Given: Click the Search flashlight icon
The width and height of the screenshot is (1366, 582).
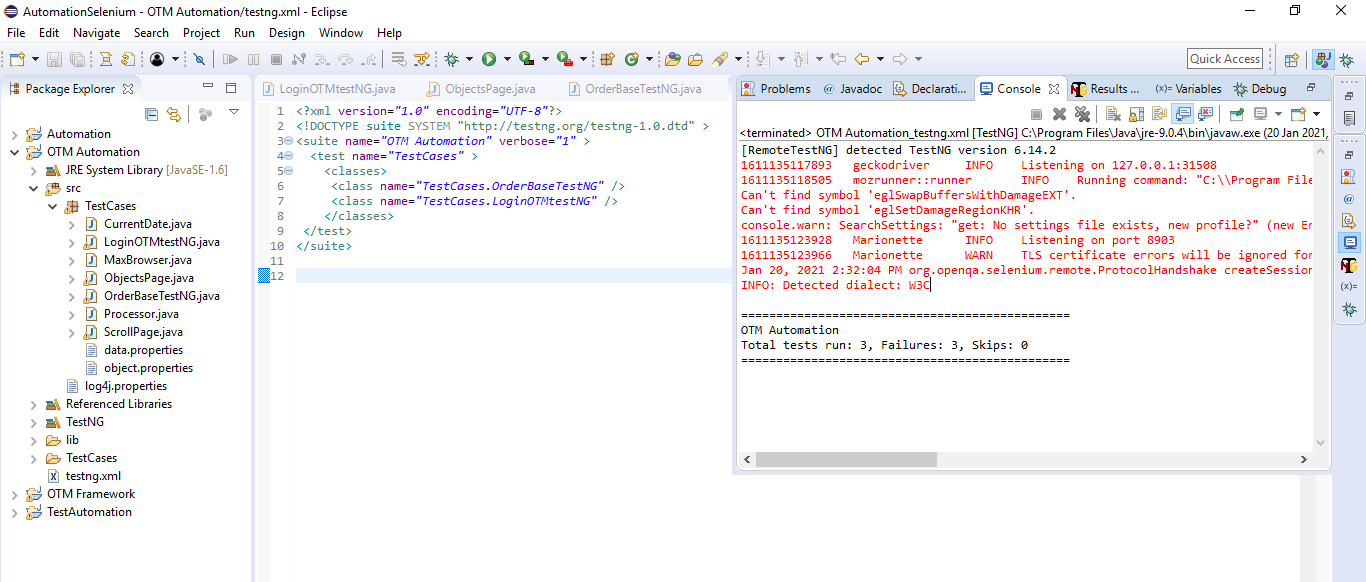Looking at the screenshot, I should coord(720,59).
